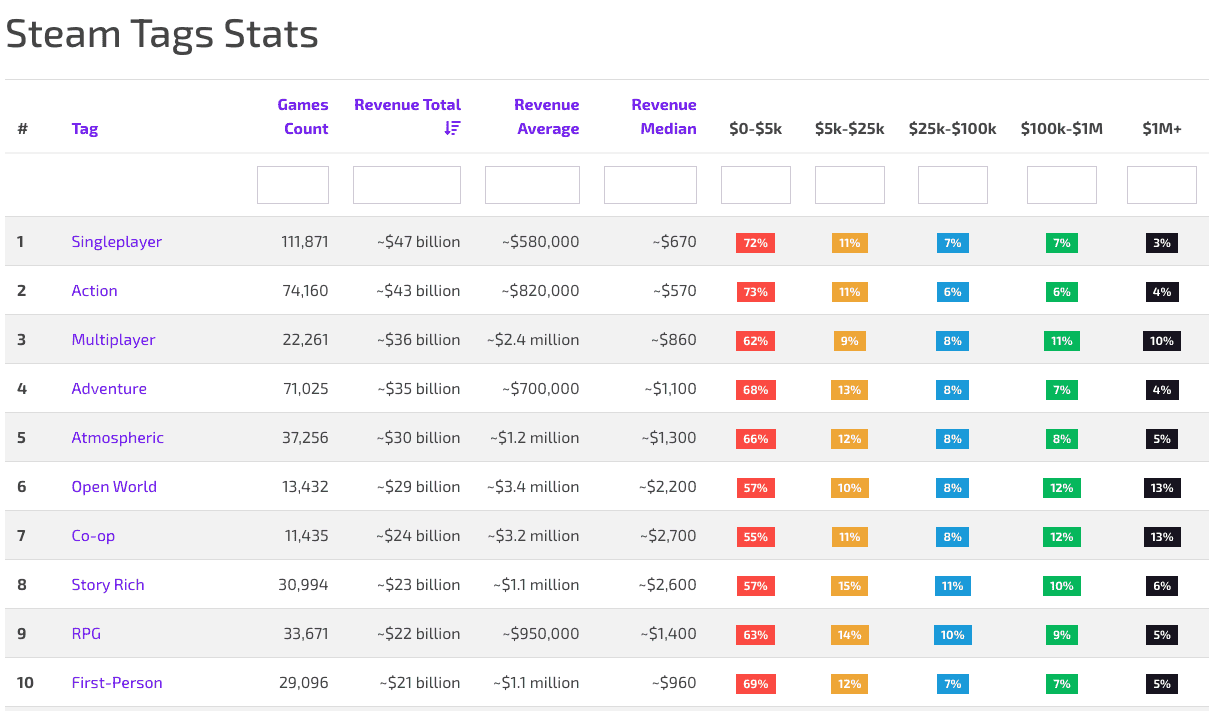Click the $0-$5k column header

click(756, 128)
